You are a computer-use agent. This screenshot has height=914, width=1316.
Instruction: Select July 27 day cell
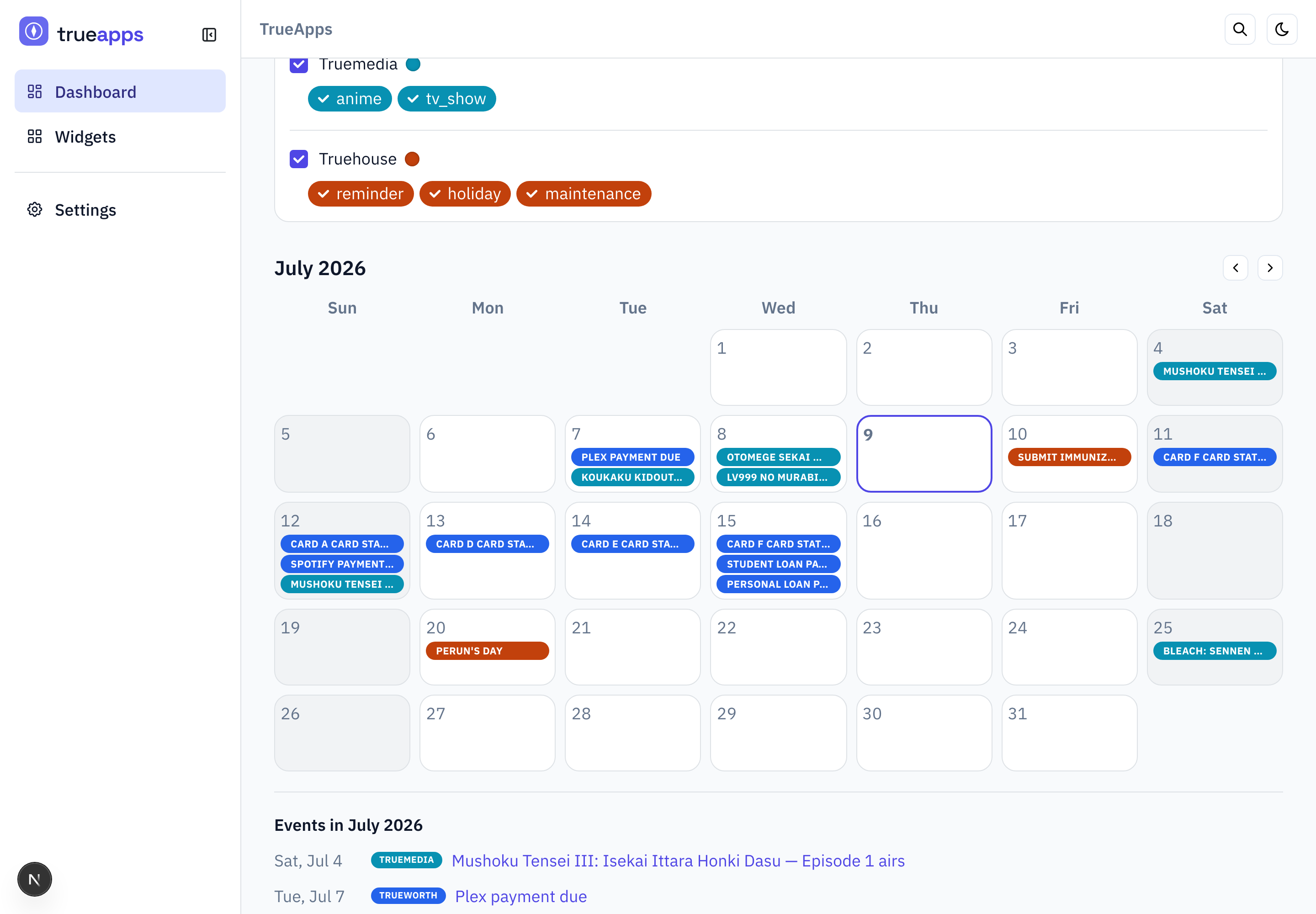pos(488,733)
